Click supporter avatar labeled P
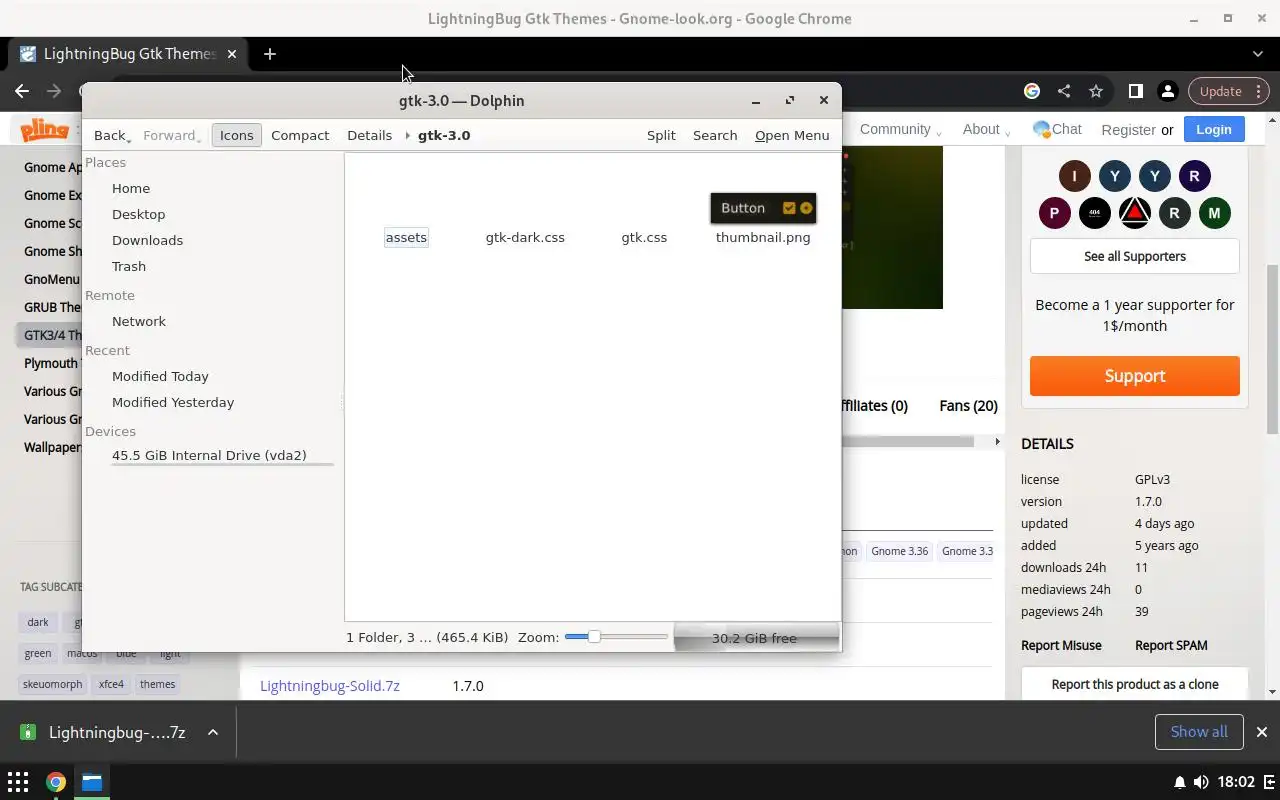Image resolution: width=1280 pixels, height=800 pixels. 1054,213
